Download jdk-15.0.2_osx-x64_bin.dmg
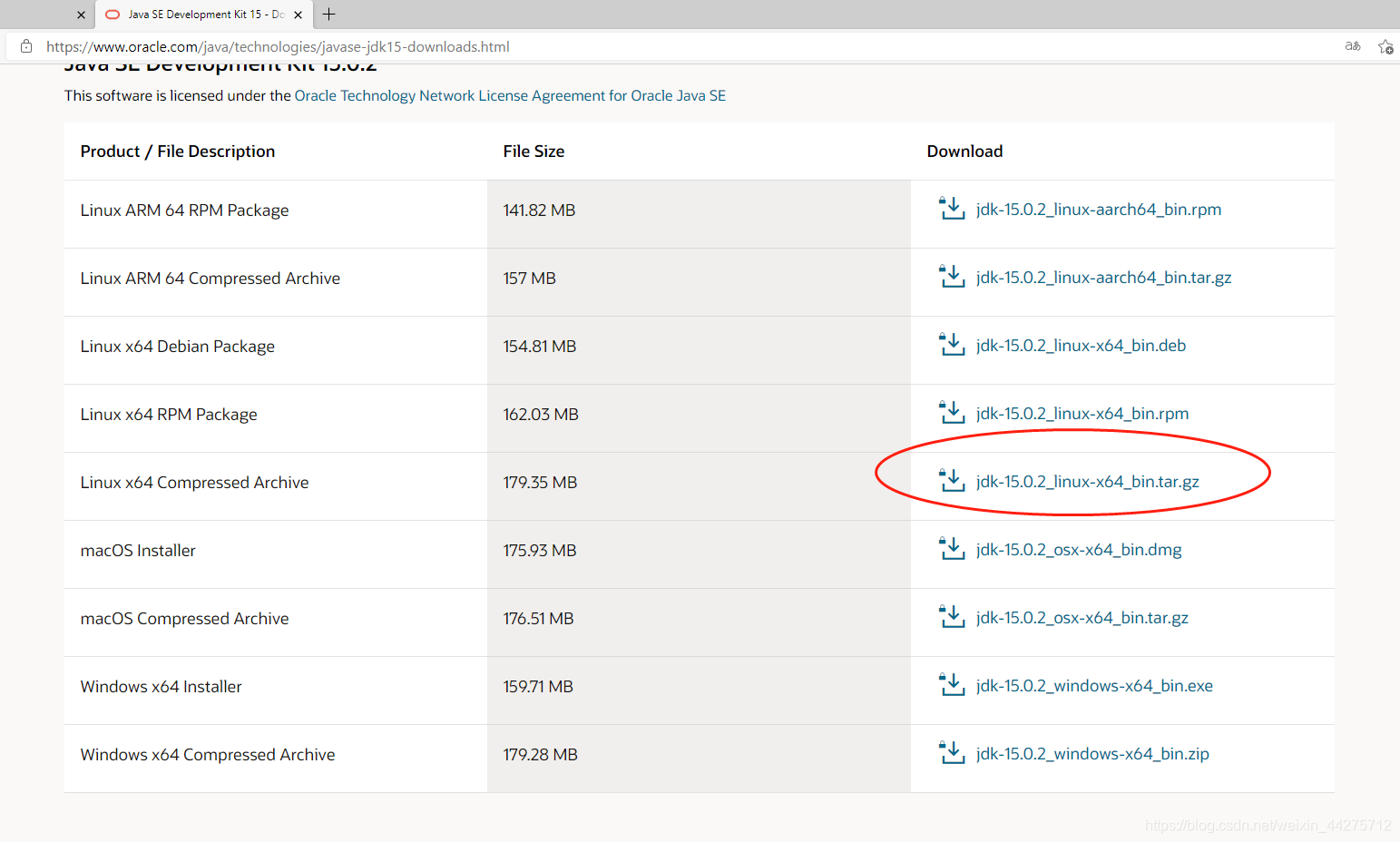This screenshot has width=1400, height=842. pyautogui.click(x=1079, y=550)
